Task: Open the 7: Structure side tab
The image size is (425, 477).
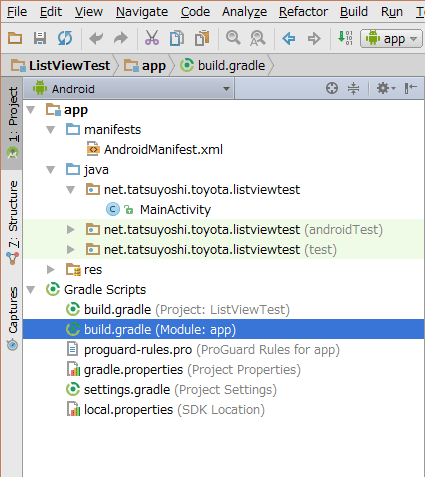Action: tap(13, 223)
